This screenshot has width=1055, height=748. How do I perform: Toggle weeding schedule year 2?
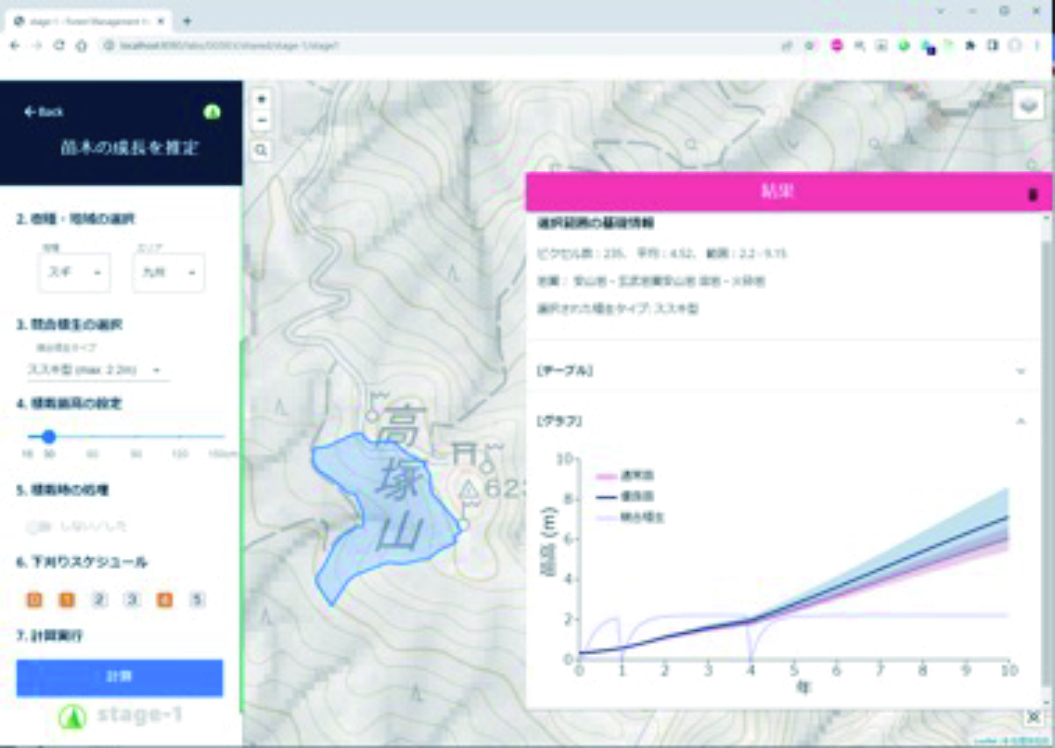click(x=100, y=599)
